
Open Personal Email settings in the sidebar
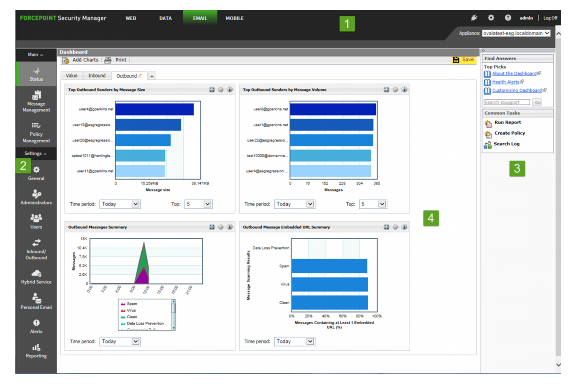pyautogui.click(x=36, y=301)
